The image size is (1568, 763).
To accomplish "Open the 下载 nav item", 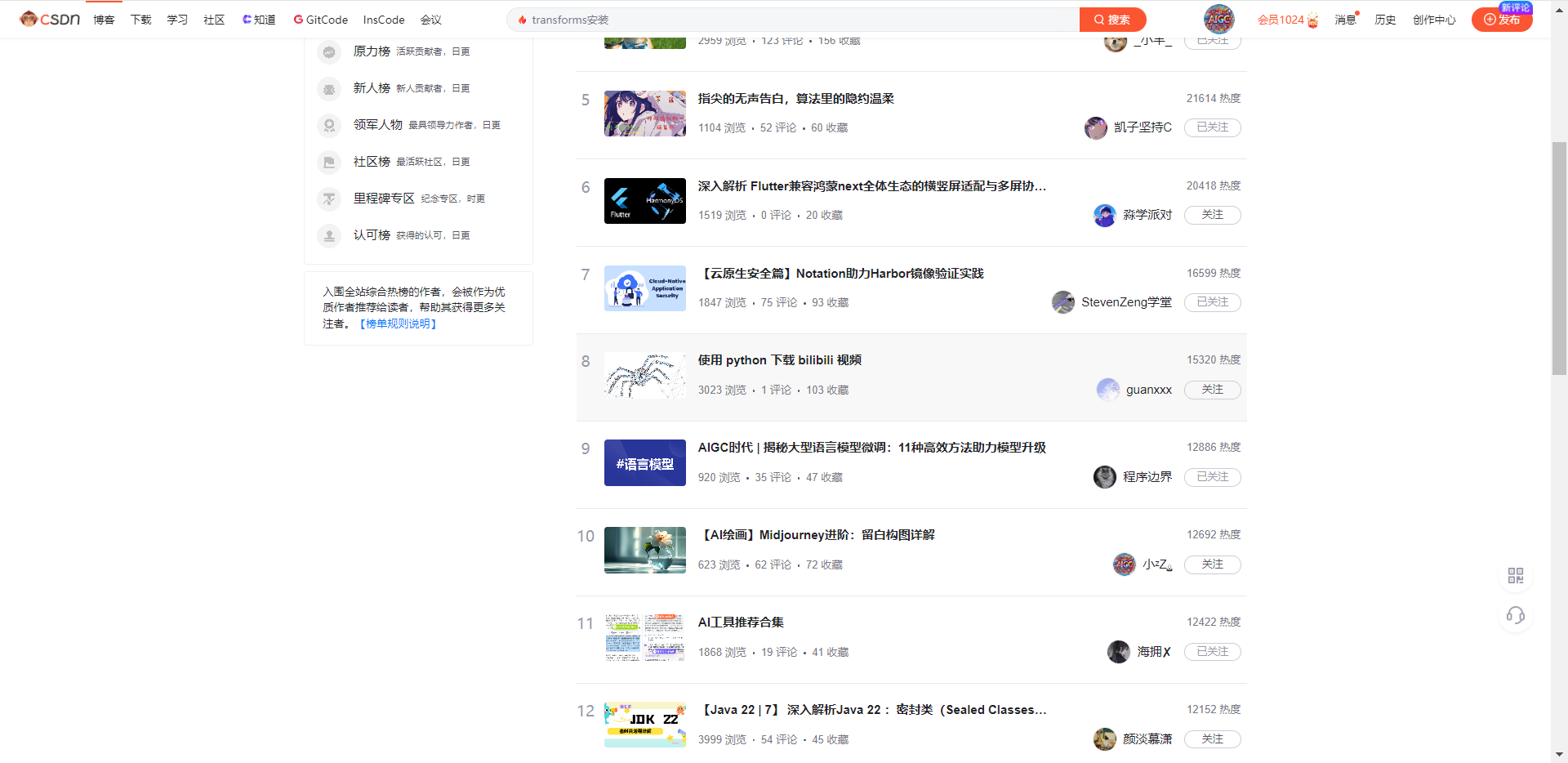I will (140, 20).
